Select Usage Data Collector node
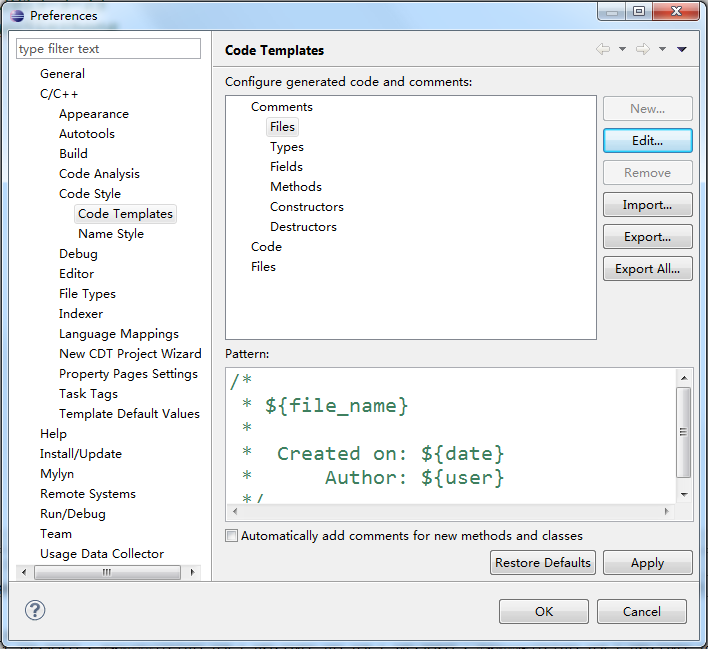The image size is (708, 649). (102, 554)
